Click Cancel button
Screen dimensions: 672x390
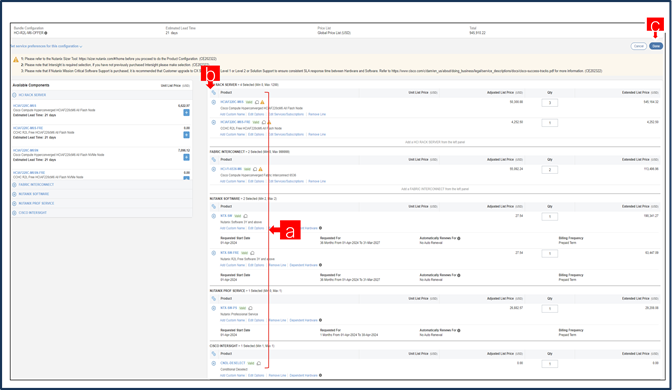639,46
